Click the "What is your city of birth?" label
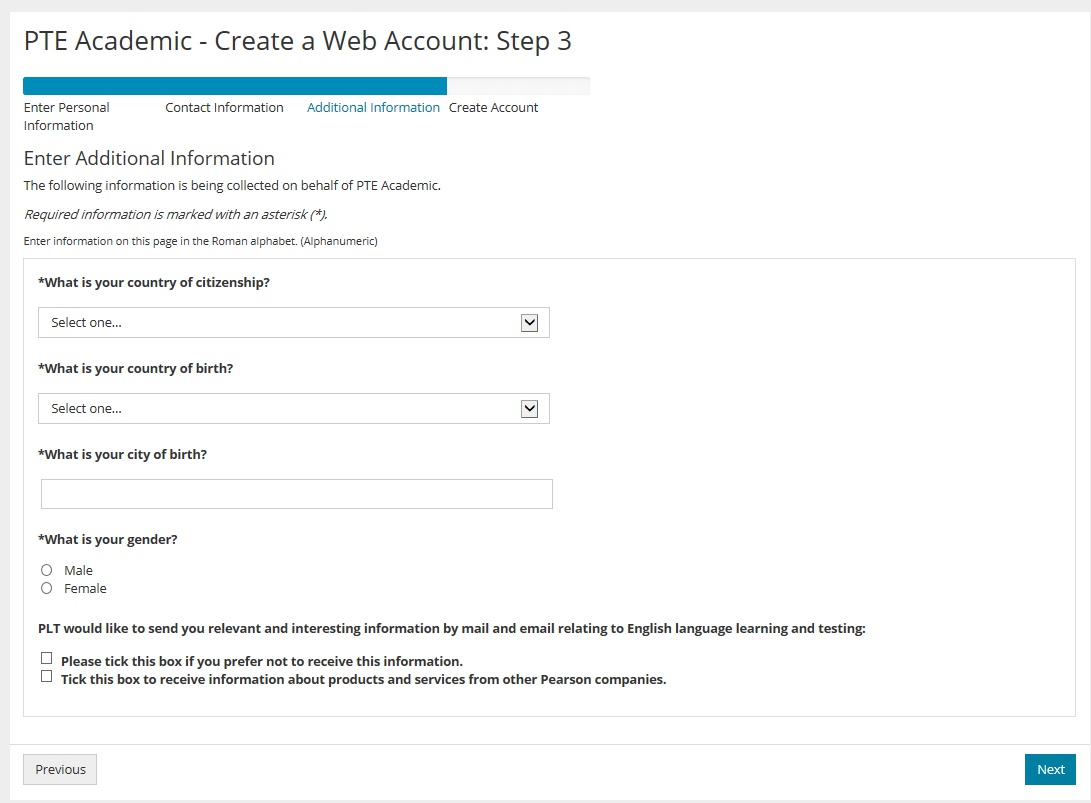This screenshot has width=1091, height=803. (x=122, y=454)
